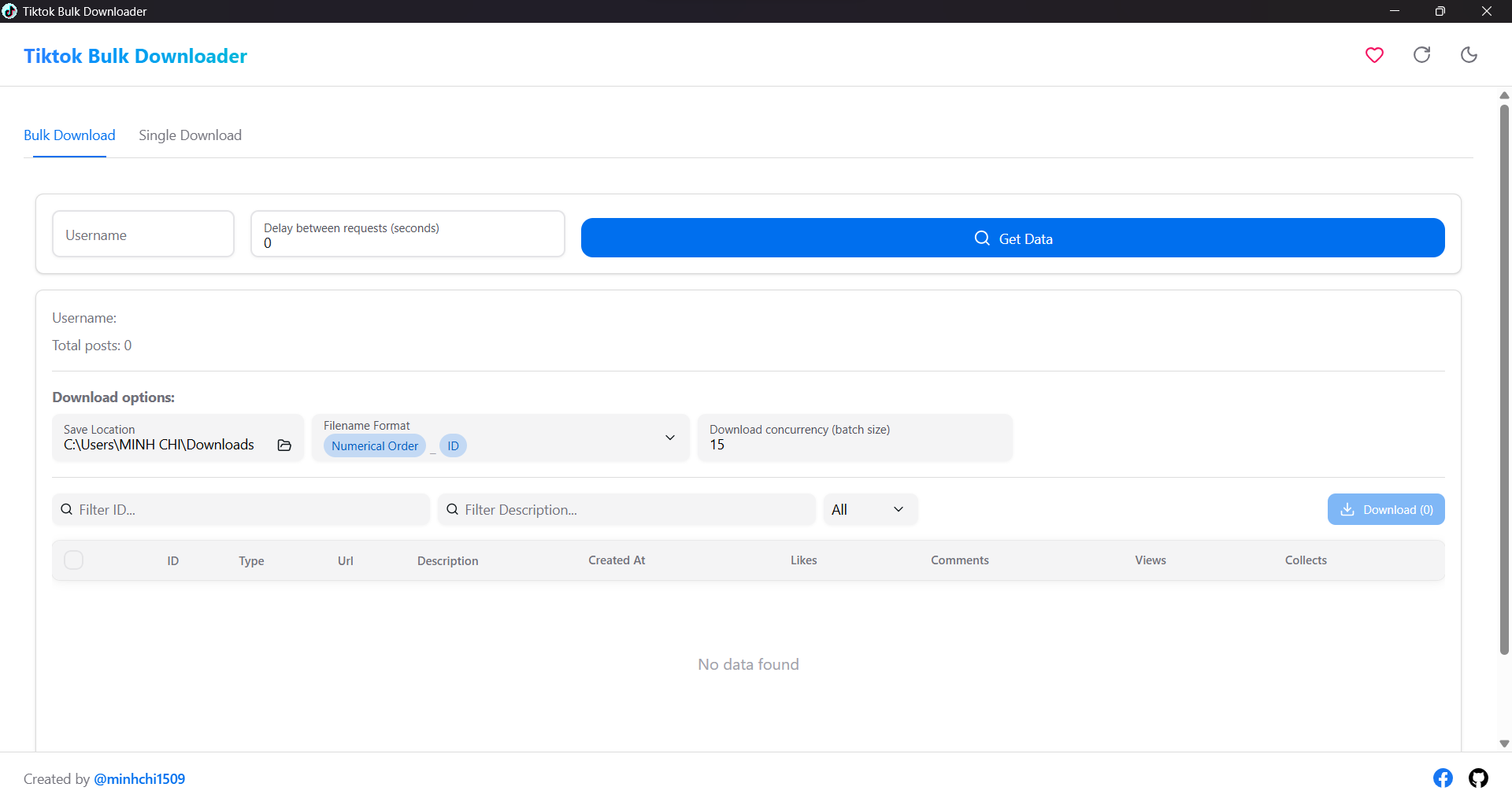1512x802 pixels.
Task: Click the Filter ID input
Action: [x=241, y=509]
